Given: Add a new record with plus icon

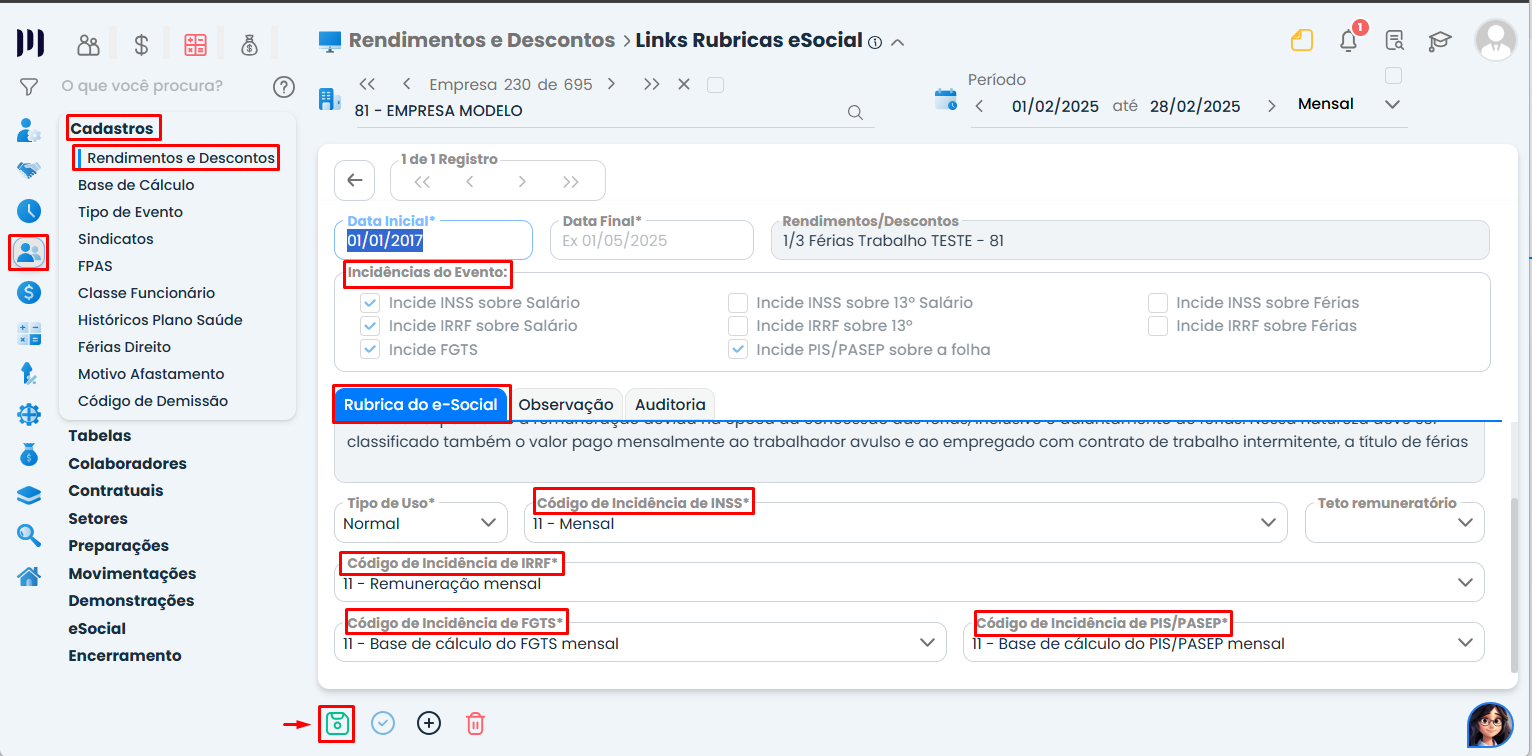Looking at the screenshot, I should click(429, 723).
